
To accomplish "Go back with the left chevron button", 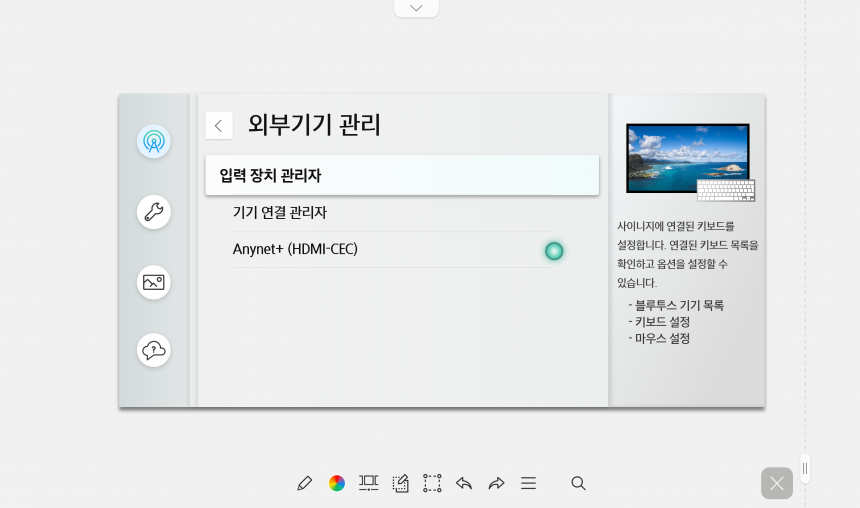I will coord(219,126).
